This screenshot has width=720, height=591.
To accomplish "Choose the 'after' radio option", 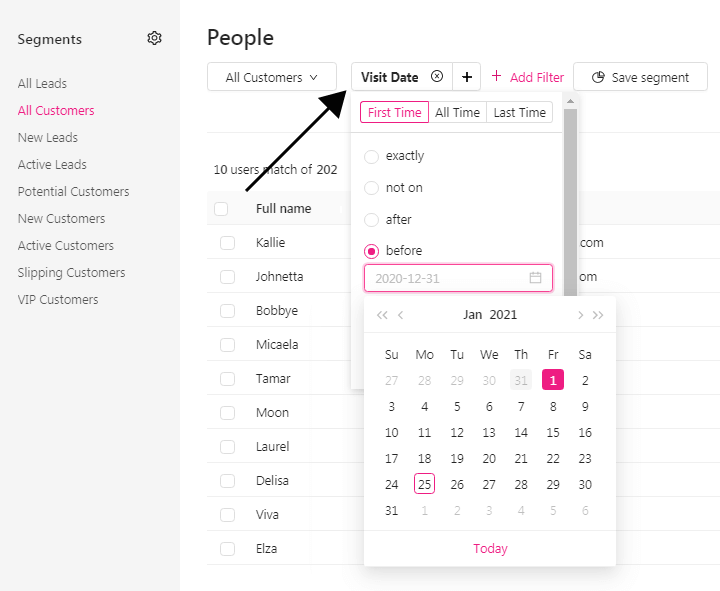I will point(372,220).
